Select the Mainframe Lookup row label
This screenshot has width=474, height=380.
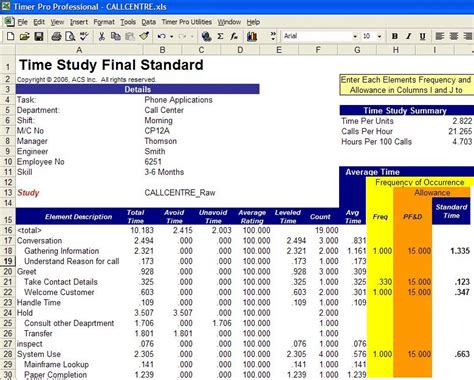pos(56,364)
